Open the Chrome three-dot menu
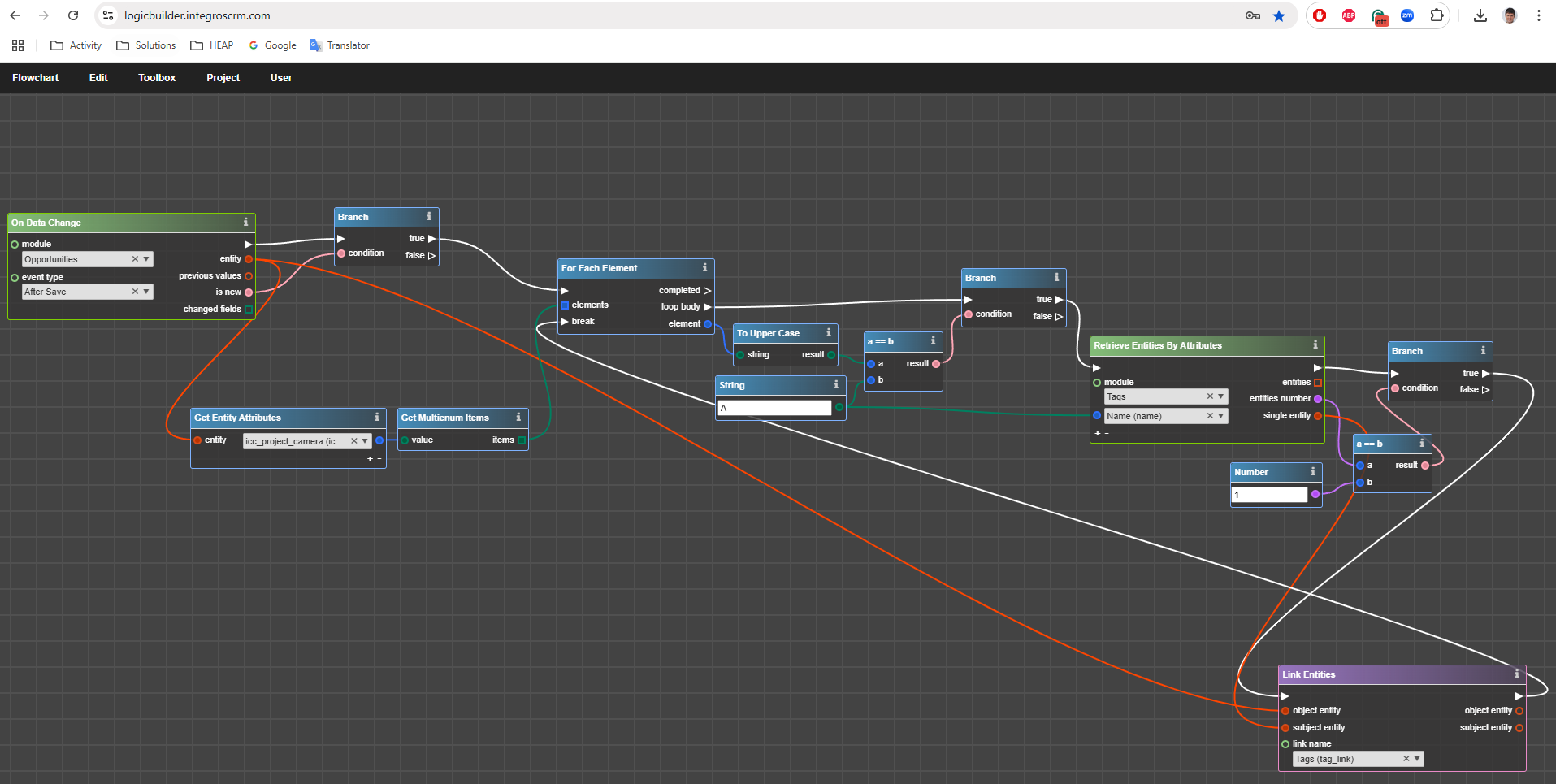 1539,15
